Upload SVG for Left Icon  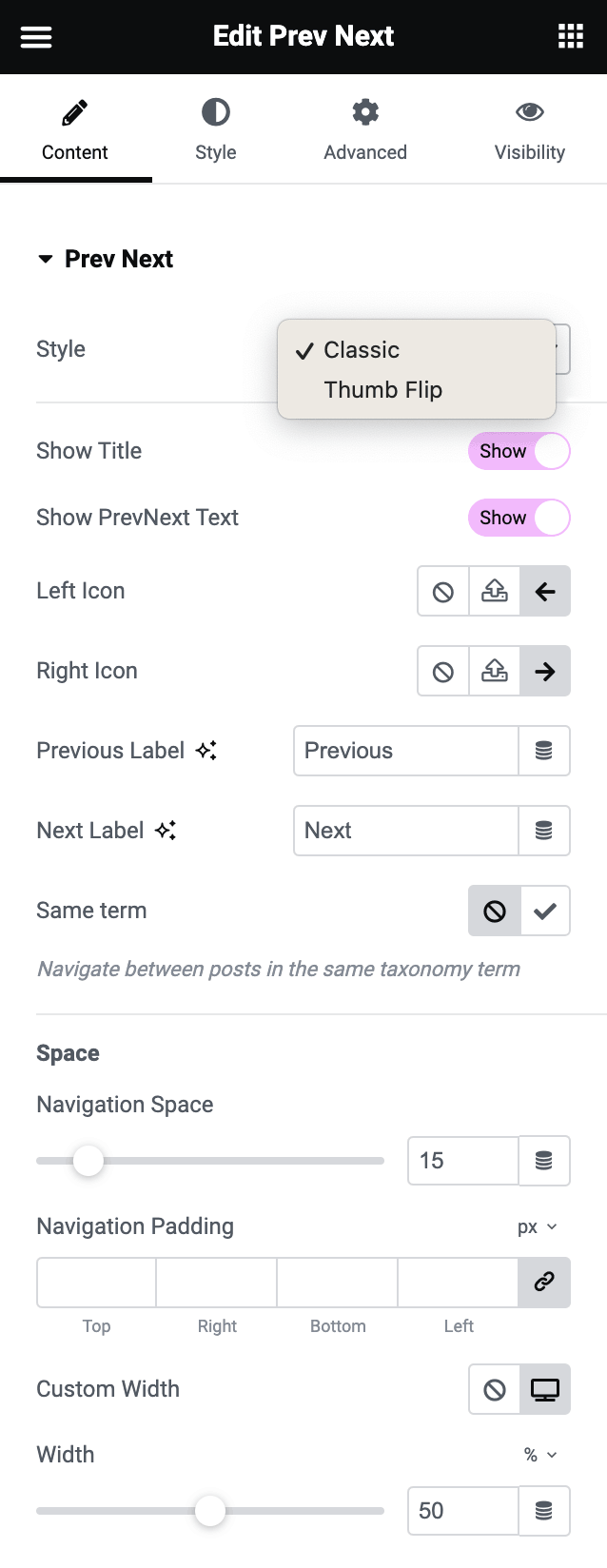coord(495,592)
